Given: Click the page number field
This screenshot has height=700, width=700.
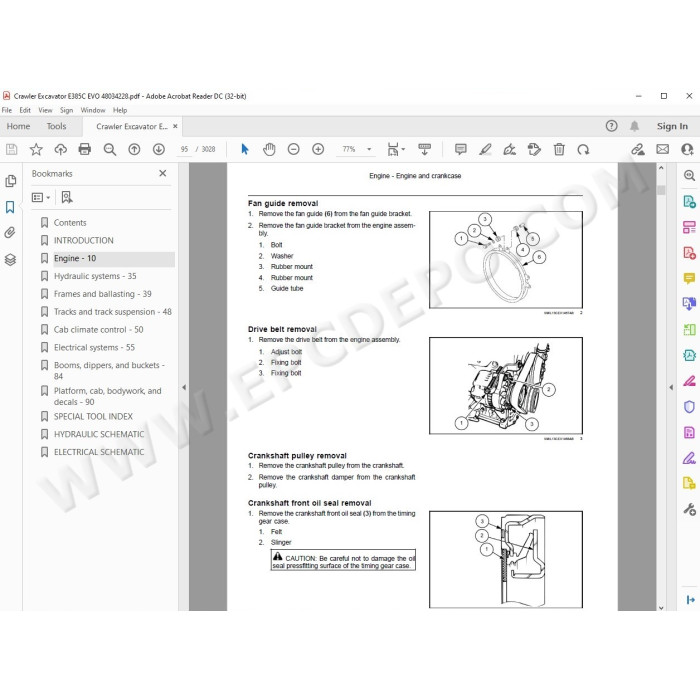Looking at the screenshot, I should click(184, 149).
